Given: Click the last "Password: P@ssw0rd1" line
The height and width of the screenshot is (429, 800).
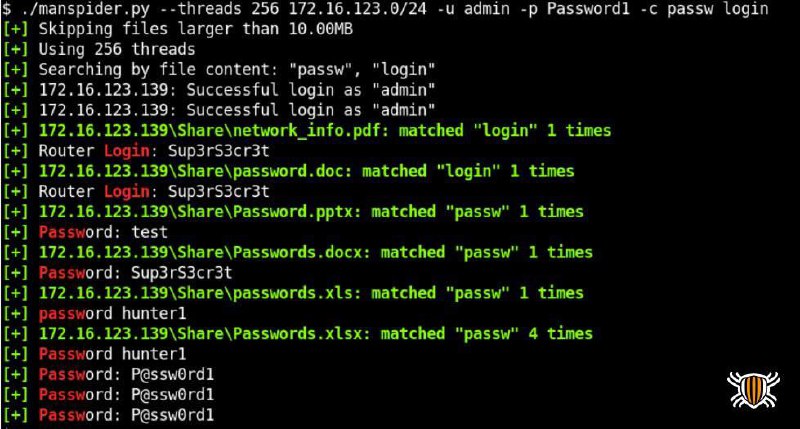Looking at the screenshot, I should [x=108, y=415].
